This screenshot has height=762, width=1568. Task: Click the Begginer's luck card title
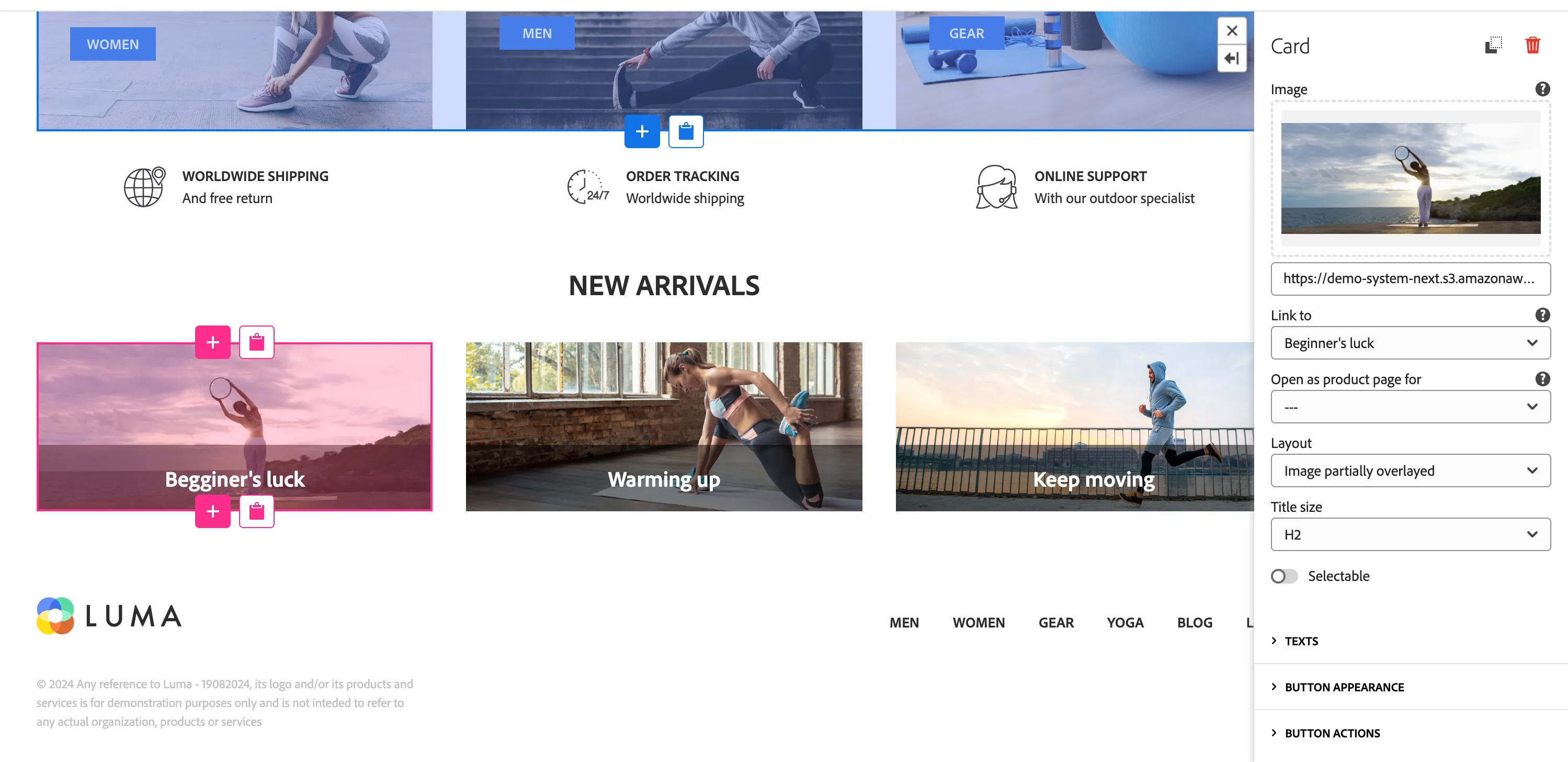234,479
